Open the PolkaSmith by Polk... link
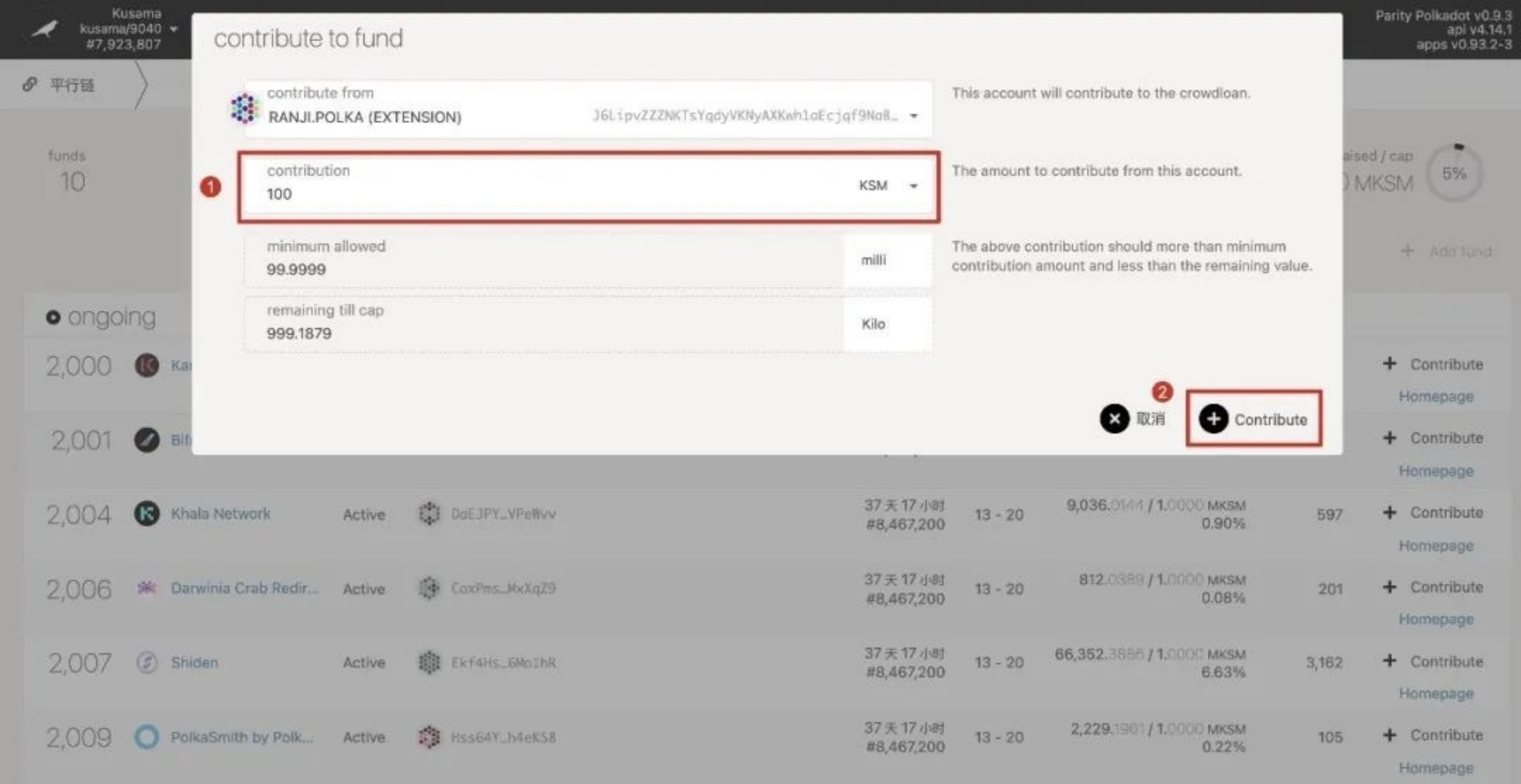The image size is (1521, 784). [x=241, y=737]
